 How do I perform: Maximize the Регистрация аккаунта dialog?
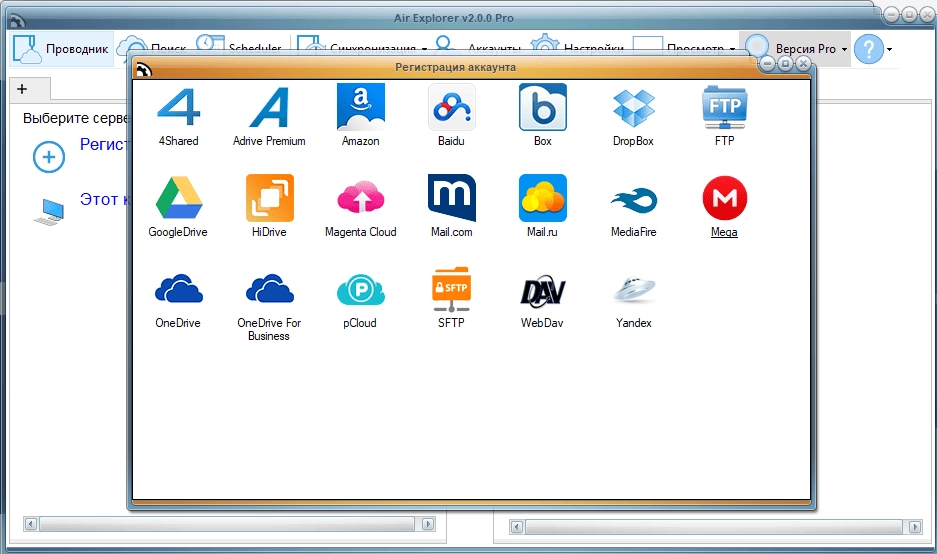786,63
